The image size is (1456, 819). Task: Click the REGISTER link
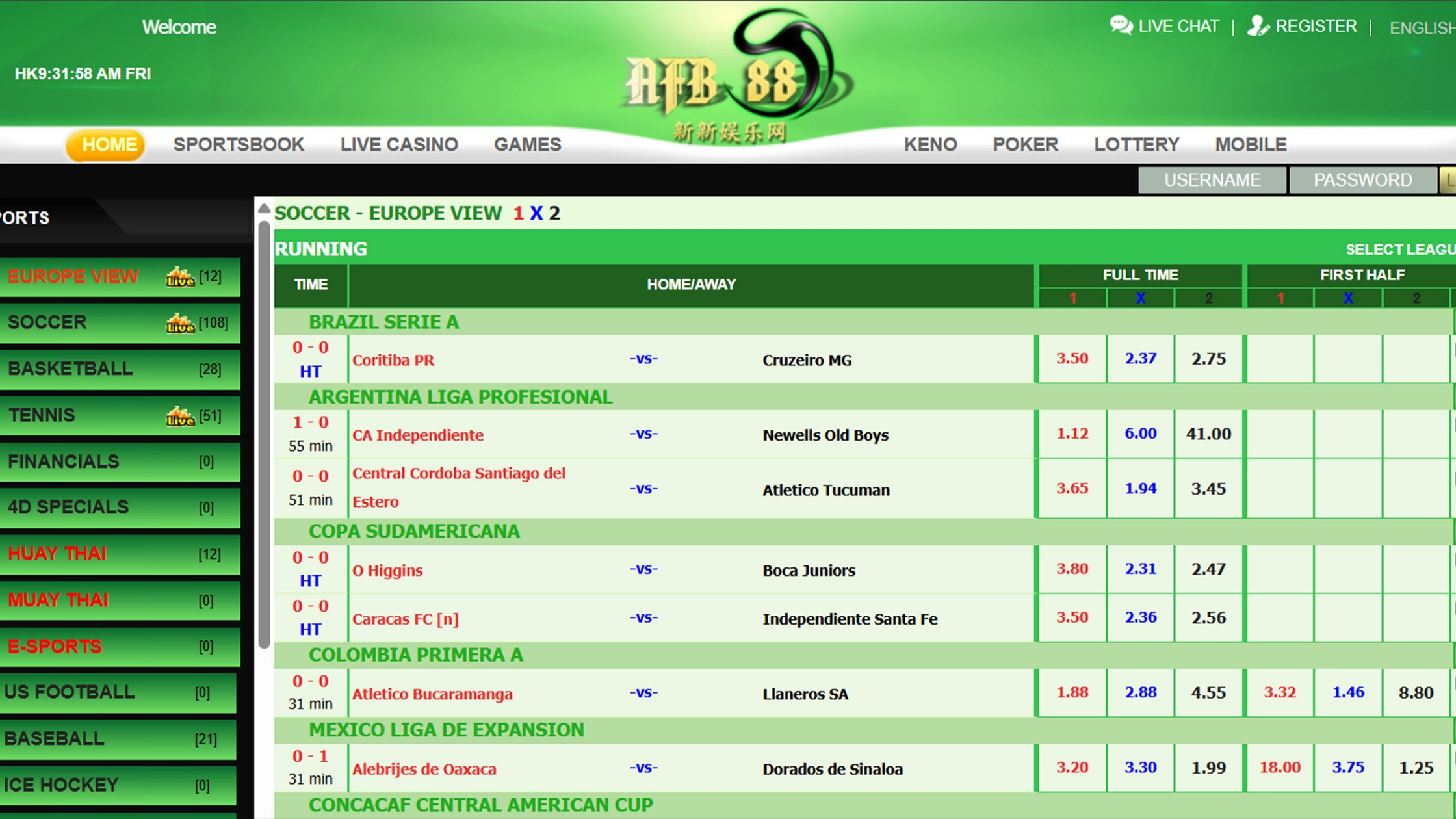tap(1316, 26)
